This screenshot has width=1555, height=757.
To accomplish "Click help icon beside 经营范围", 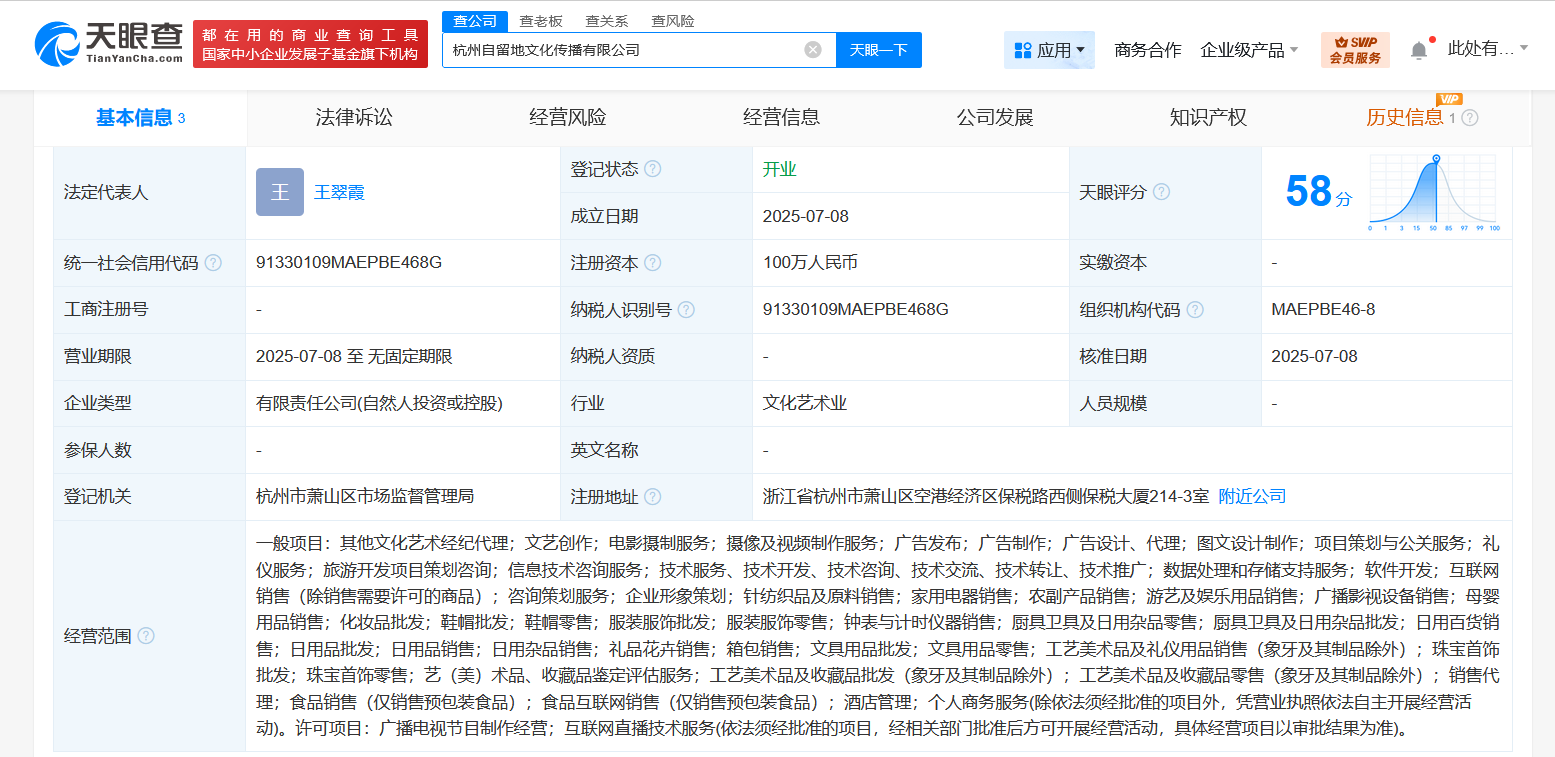I will point(146,636).
